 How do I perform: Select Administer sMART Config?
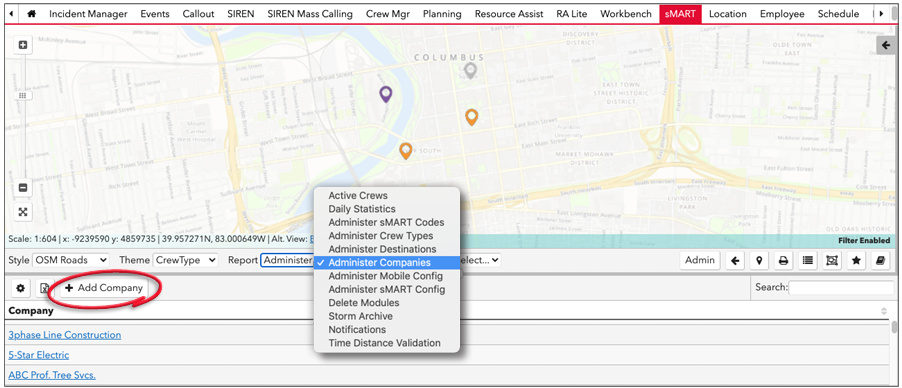tap(387, 290)
